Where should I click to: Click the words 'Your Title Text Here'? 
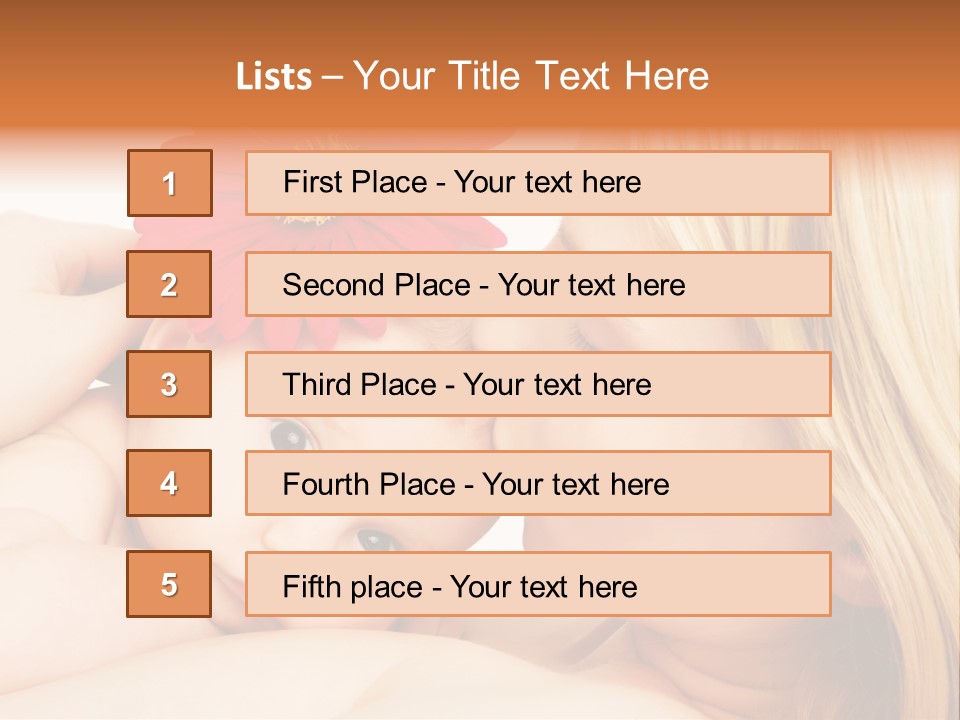[531, 76]
